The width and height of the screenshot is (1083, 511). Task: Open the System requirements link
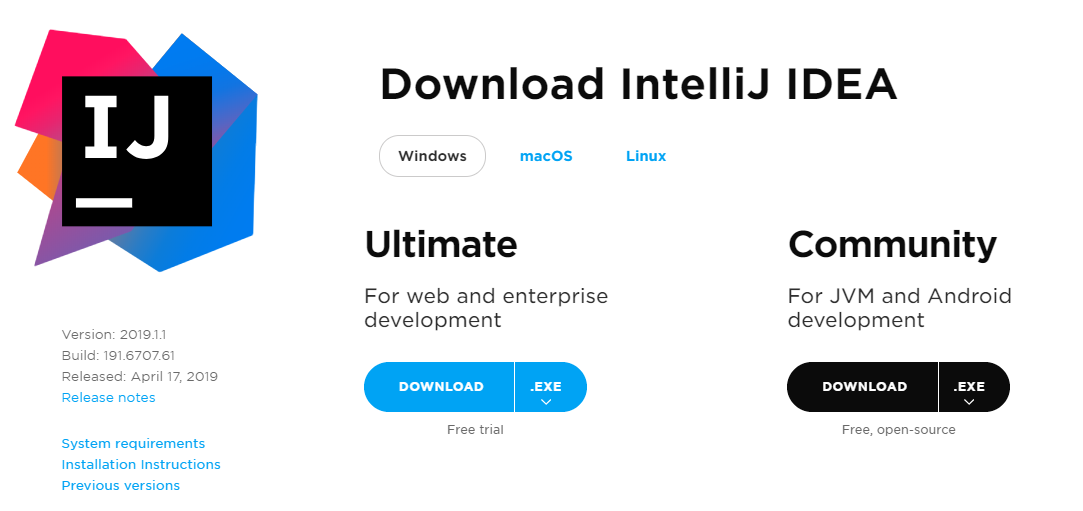click(133, 443)
